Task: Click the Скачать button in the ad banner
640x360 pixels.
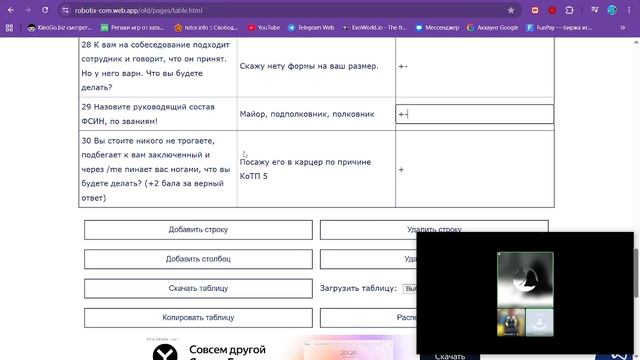Action: (x=450, y=356)
